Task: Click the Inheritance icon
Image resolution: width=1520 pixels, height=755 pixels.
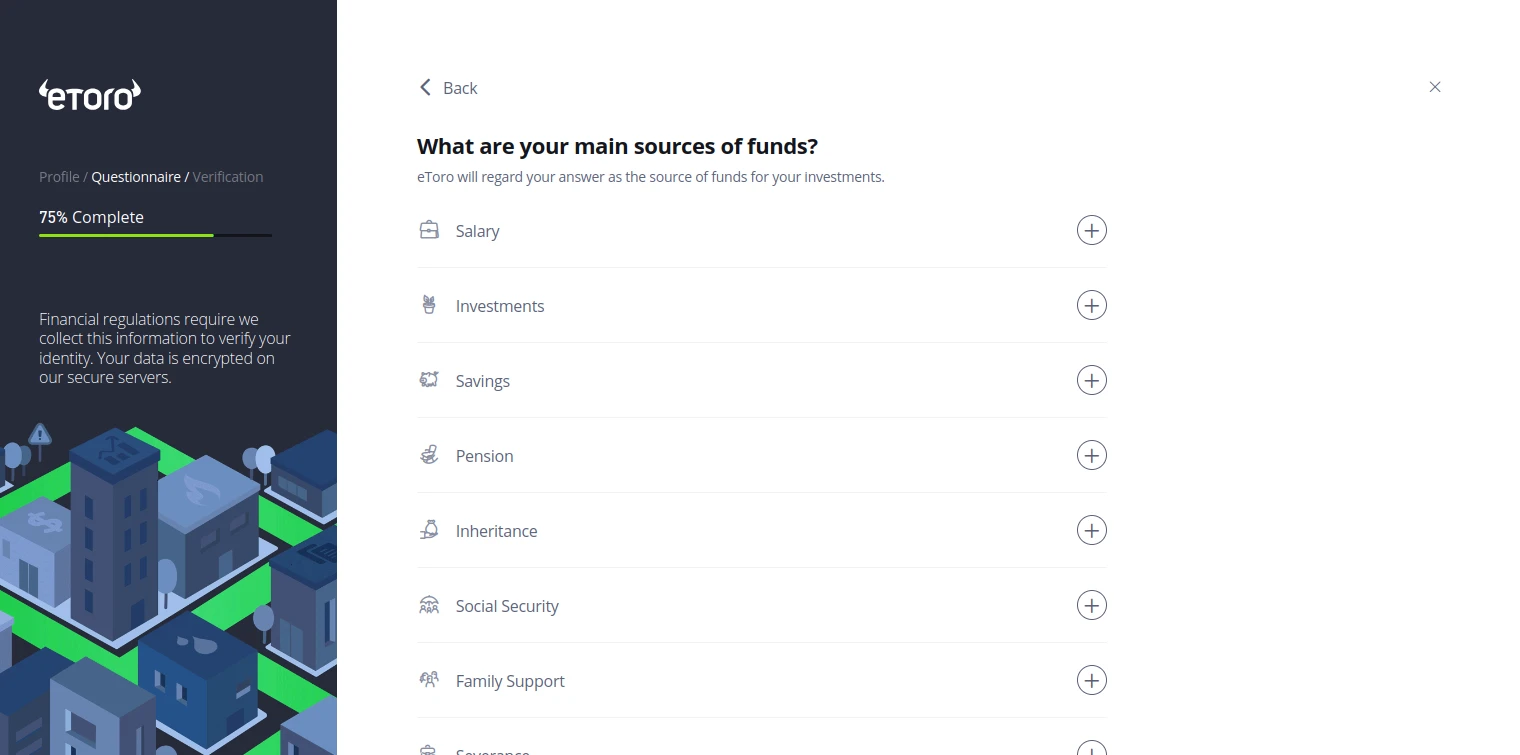Action: (x=429, y=530)
